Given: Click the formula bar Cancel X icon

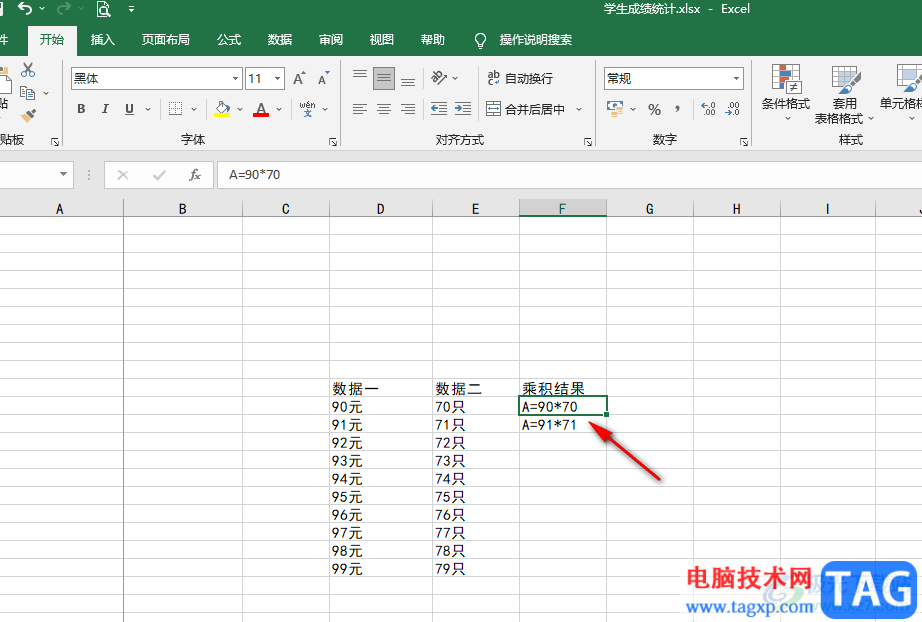Looking at the screenshot, I should (x=123, y=175).
